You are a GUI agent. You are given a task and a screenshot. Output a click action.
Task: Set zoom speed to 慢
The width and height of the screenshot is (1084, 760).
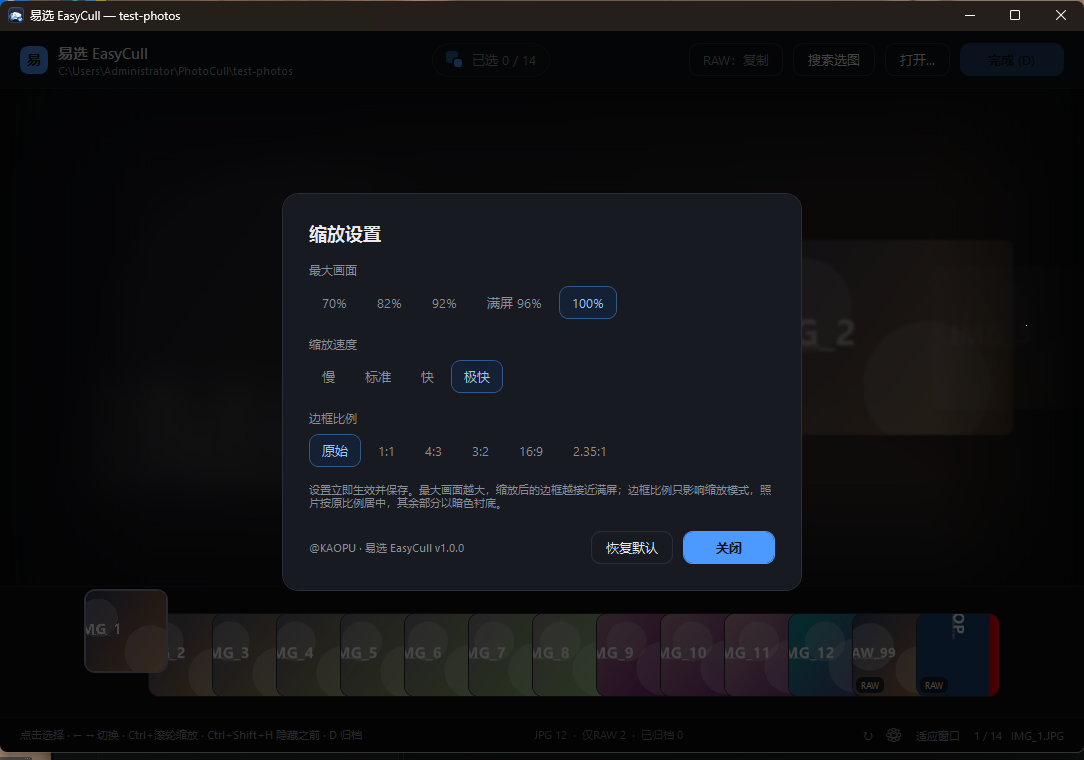coord(329,377)
